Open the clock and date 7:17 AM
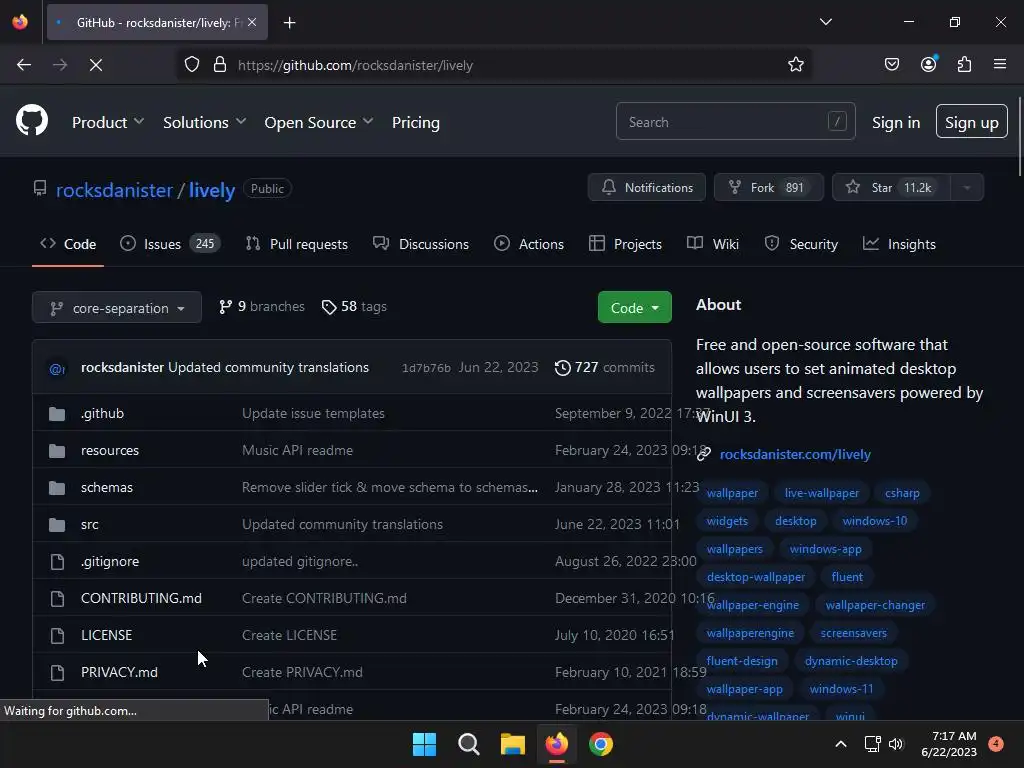 click(949, 744)
